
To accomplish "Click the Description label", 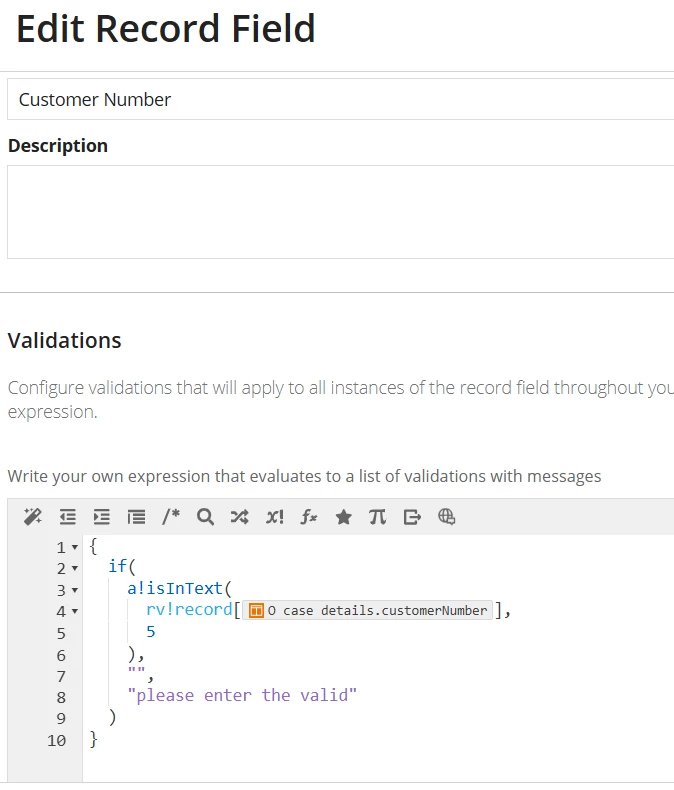I will tap(58, 146).
